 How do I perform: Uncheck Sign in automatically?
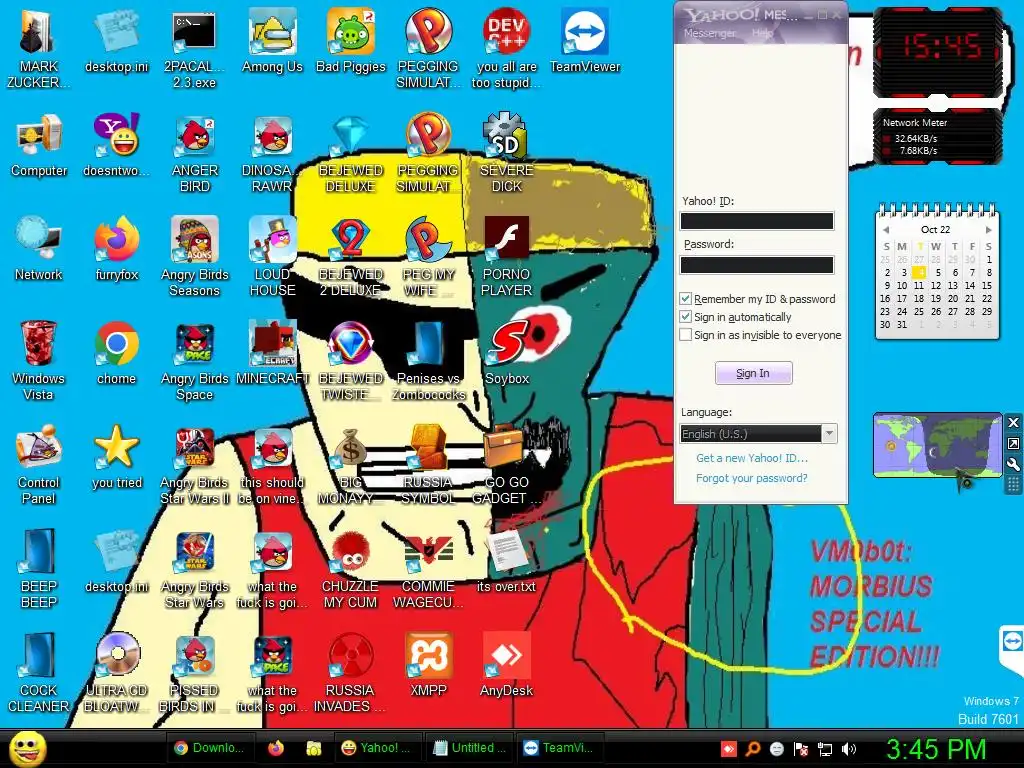pyautogui.click(x=686, y=317)
